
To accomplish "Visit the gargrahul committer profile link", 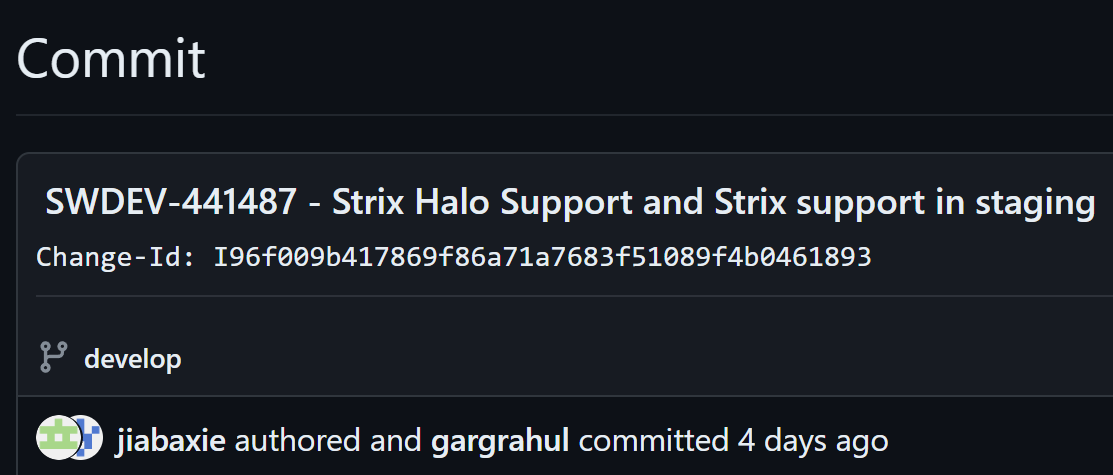I will point(500,441).
